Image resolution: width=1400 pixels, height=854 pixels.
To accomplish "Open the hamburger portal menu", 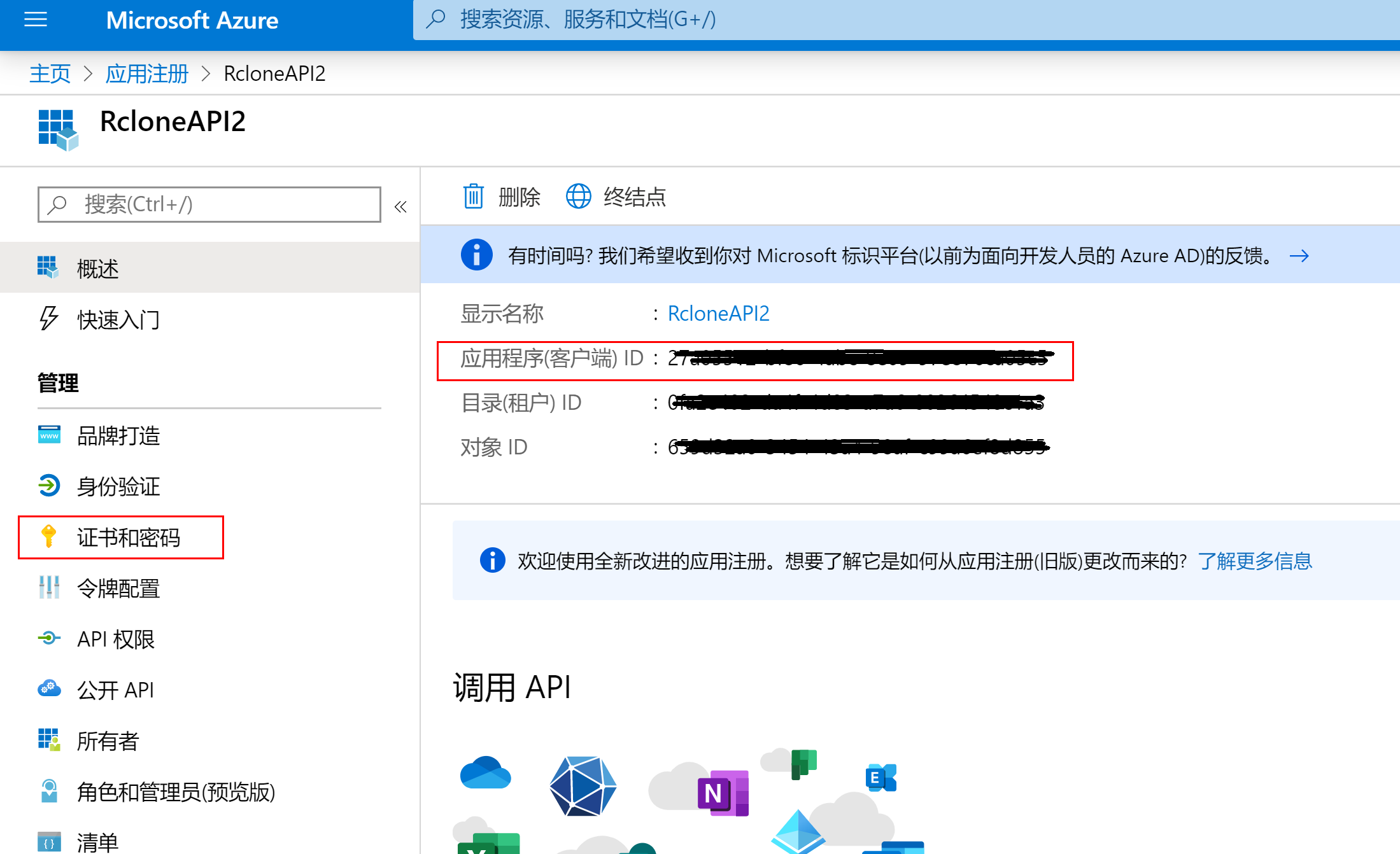I will click(x=36, y=20).
